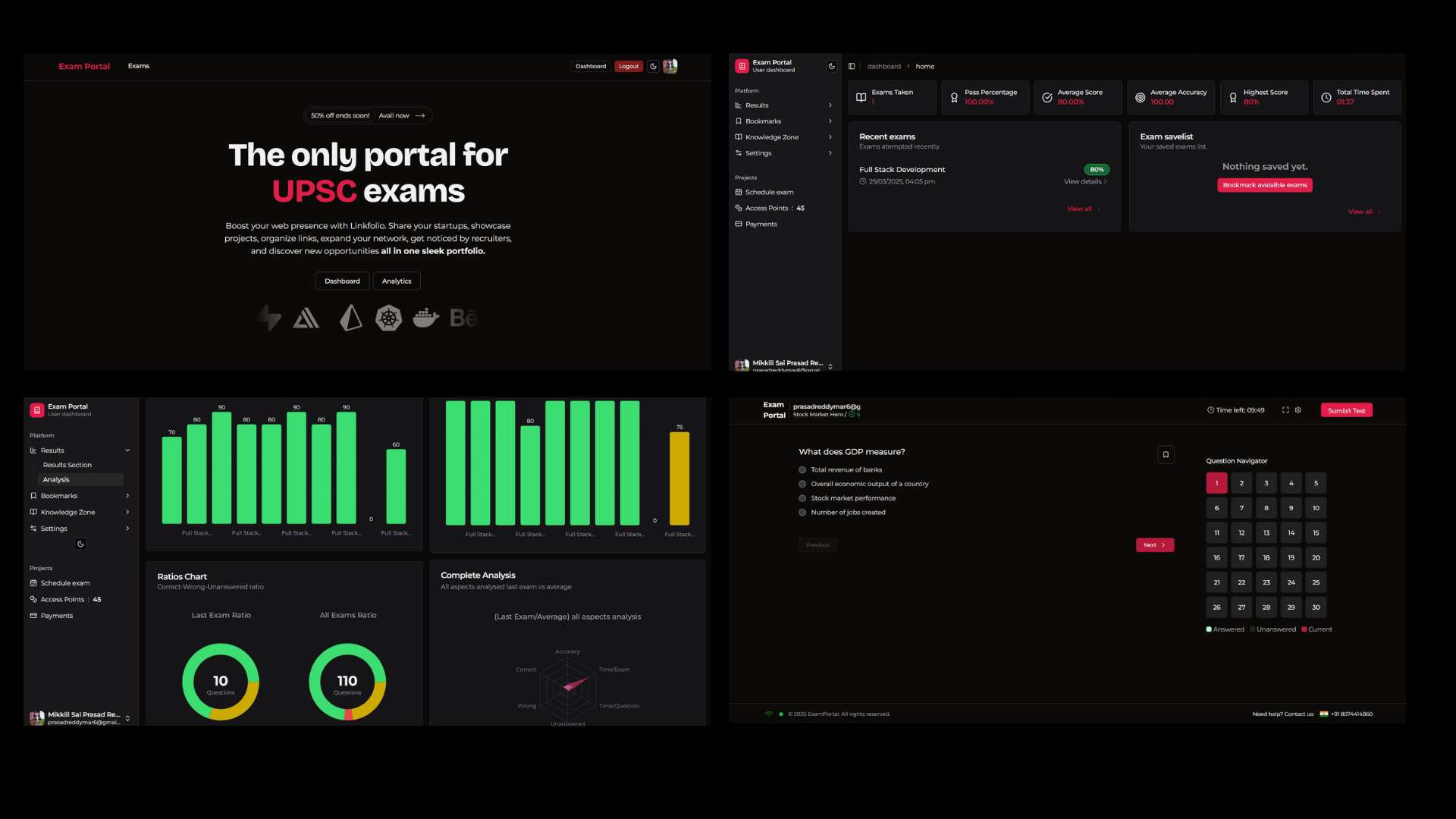Click the fullscreen icon near Time left
The image size is (1456, 819).
[1285, 410]
